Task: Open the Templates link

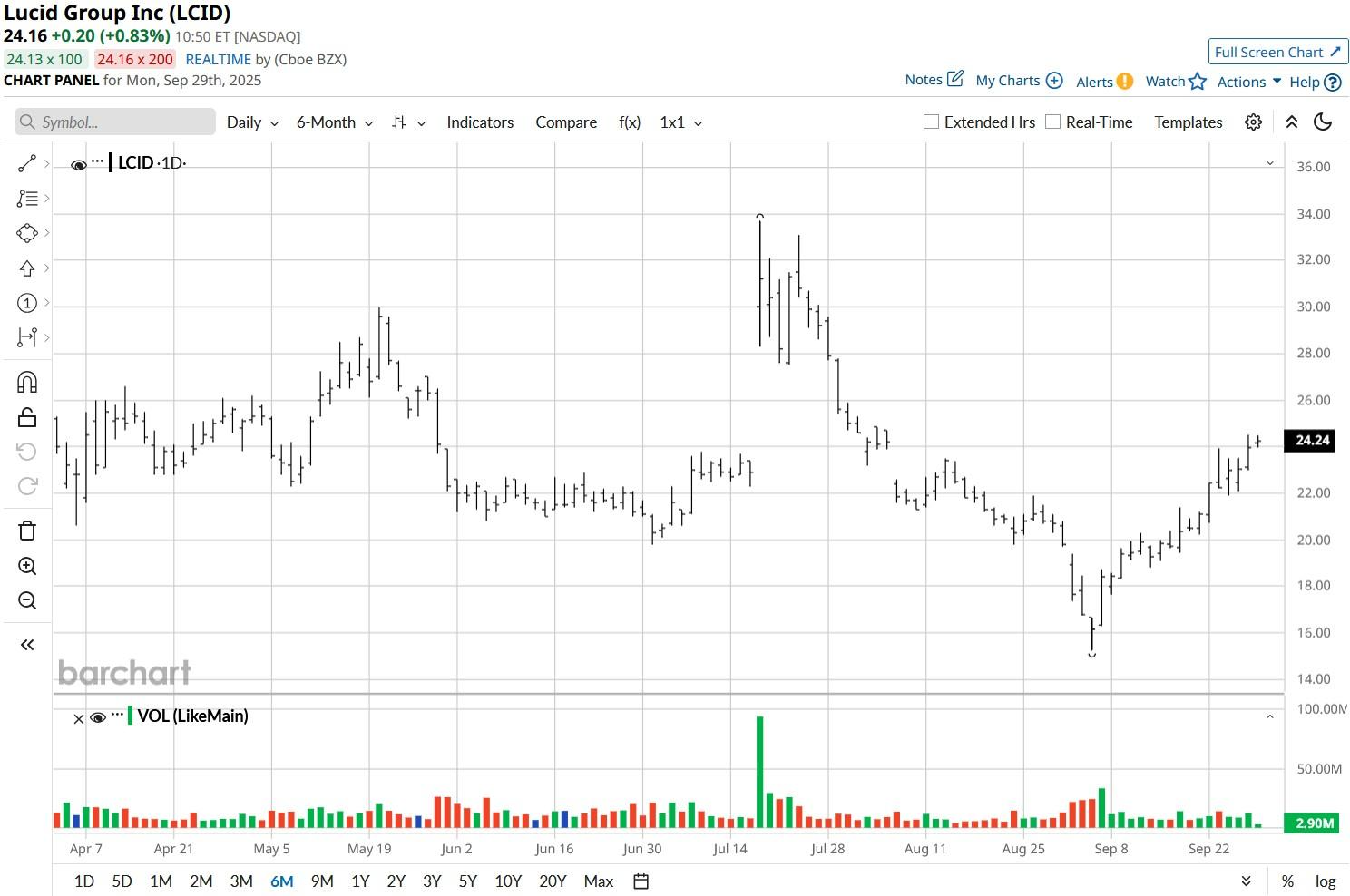Action: 1189,122
